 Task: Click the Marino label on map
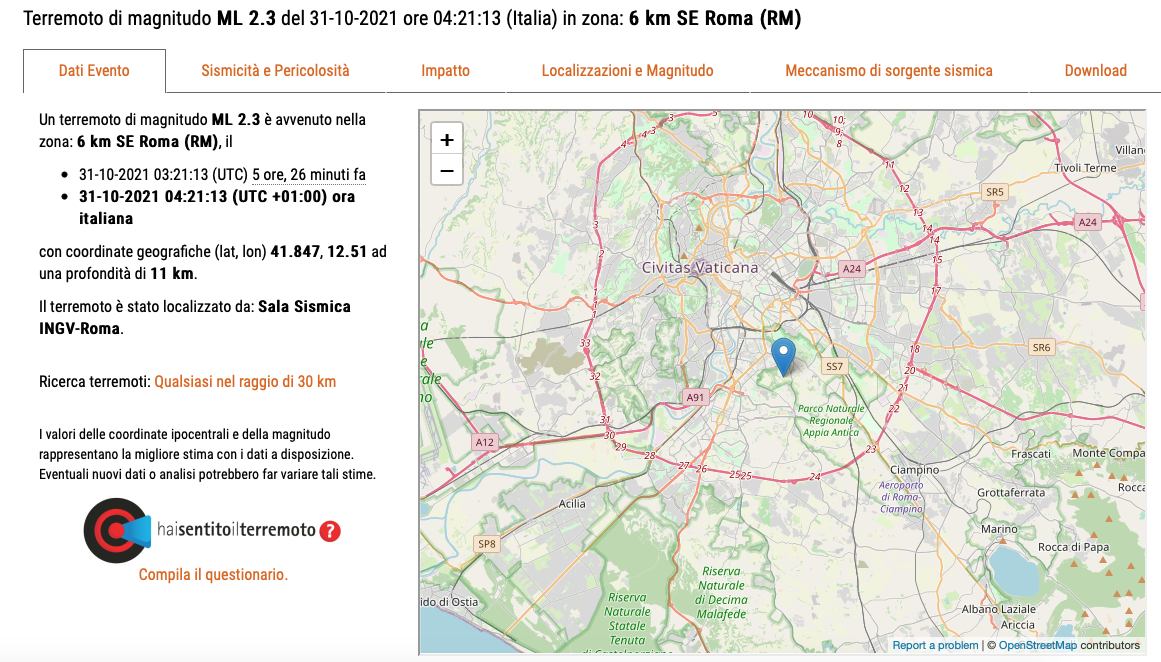[x=999, y=529]
